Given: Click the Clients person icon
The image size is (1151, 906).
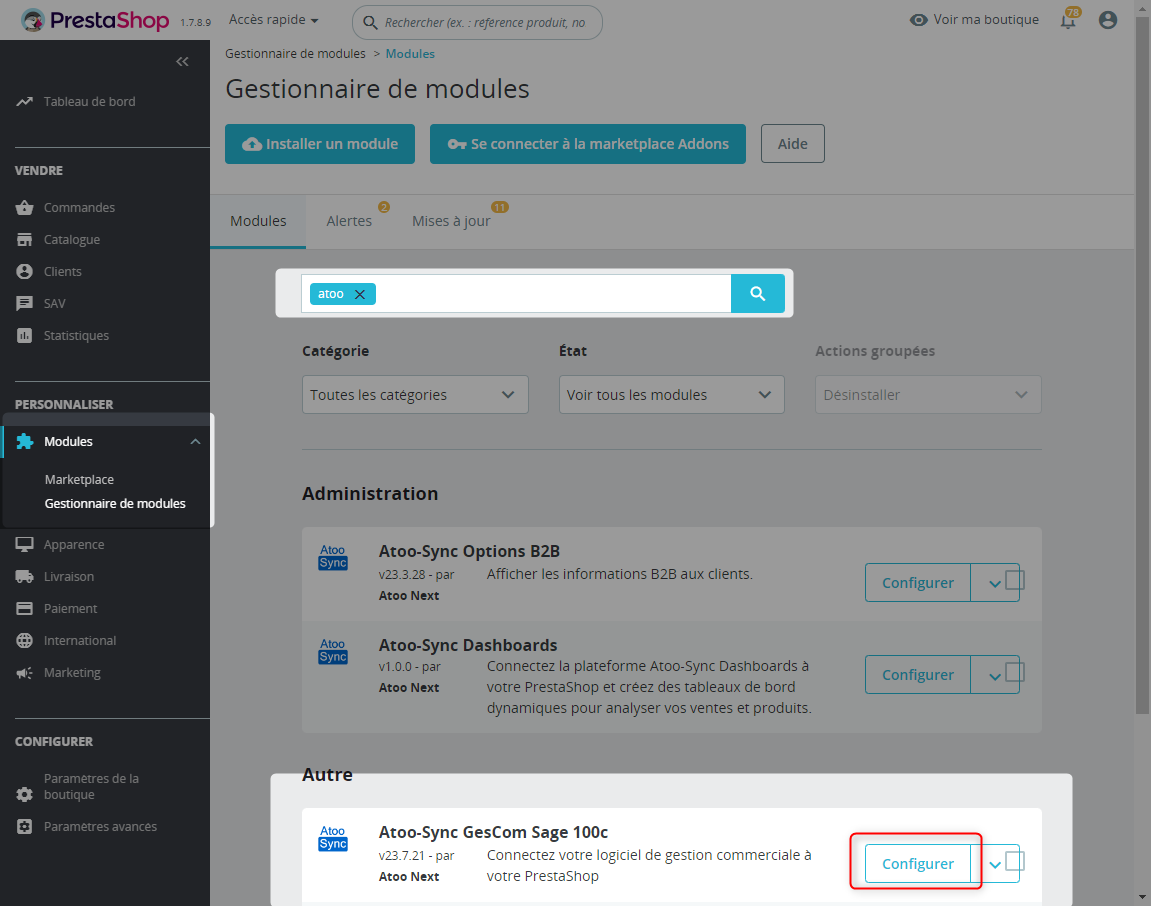Looking at the screenshot, I should pyautogui.click(x=24, y=272).
